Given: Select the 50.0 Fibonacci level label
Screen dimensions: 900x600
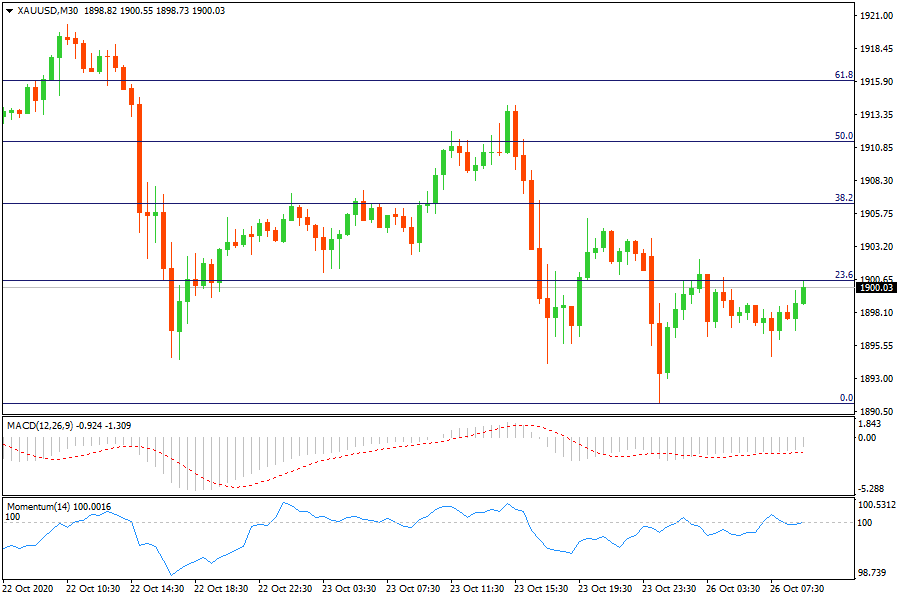Looking at the screenshot, I should 843,136.
